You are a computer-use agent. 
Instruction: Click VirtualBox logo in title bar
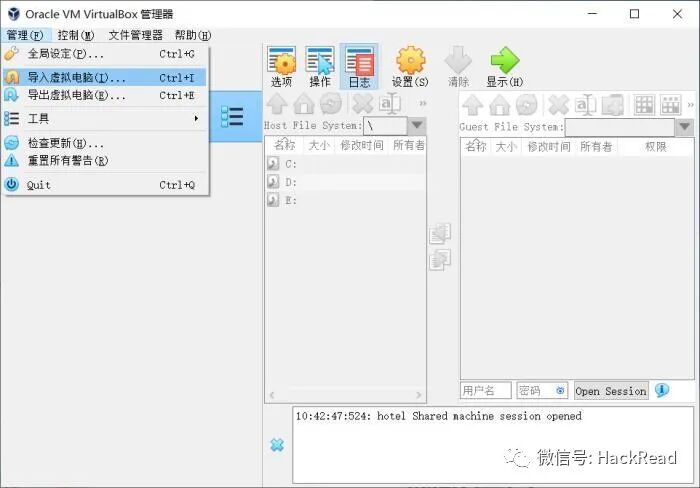[14, 14]
